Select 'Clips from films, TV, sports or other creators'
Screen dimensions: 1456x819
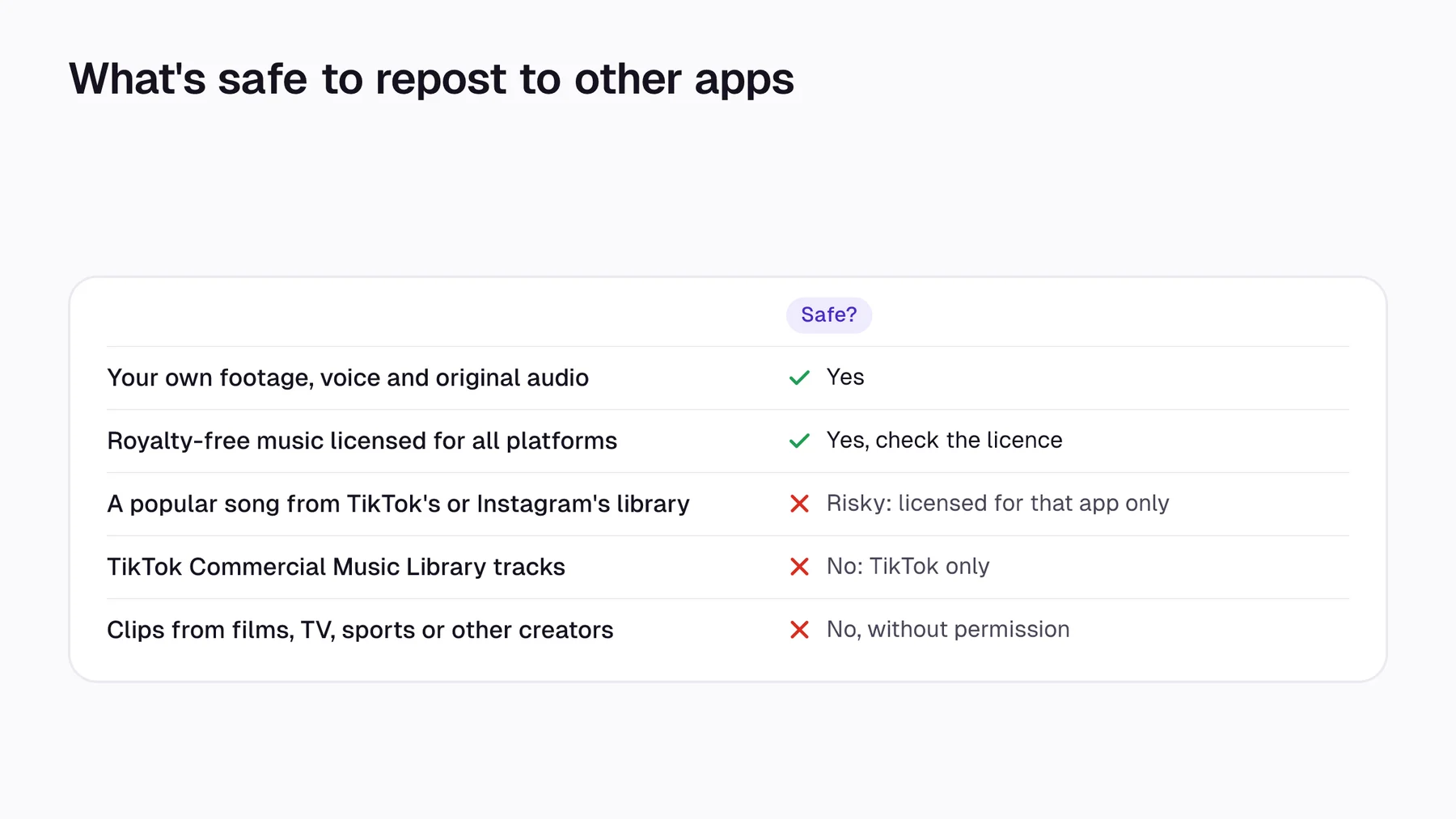click(360, 630)
